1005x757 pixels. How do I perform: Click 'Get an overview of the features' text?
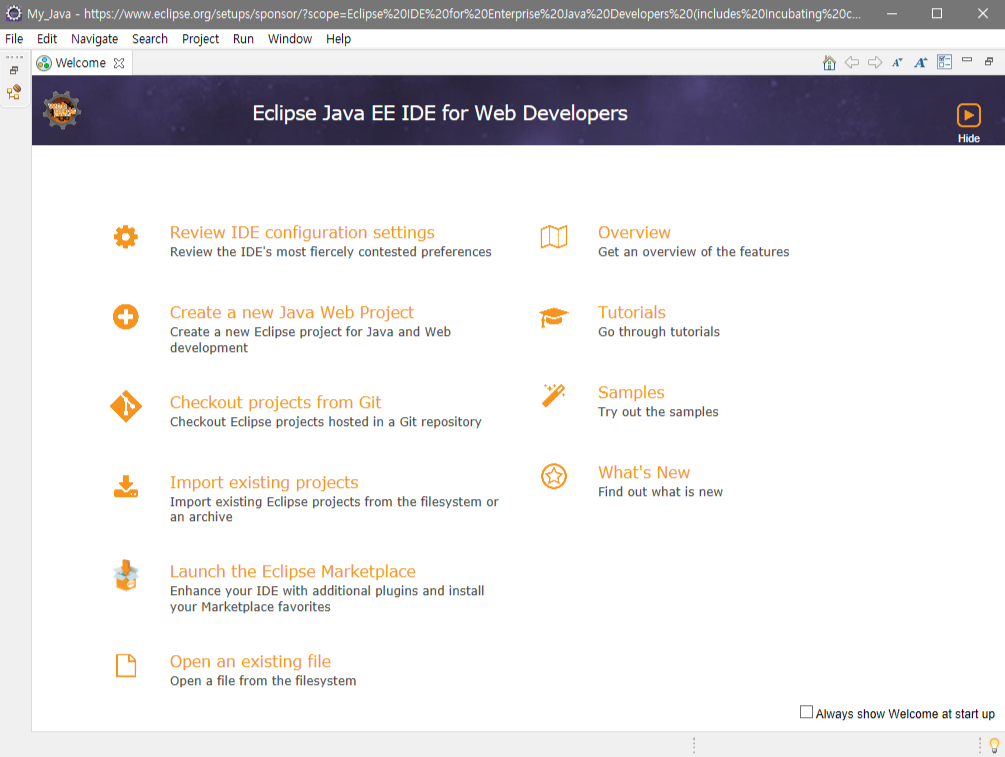[x=694, y=252]
